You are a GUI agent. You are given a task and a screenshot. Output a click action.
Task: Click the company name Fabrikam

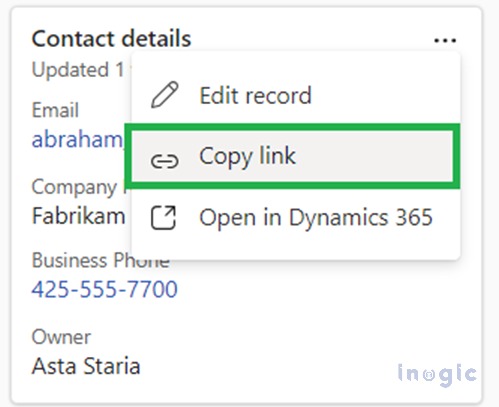[78, 216]
